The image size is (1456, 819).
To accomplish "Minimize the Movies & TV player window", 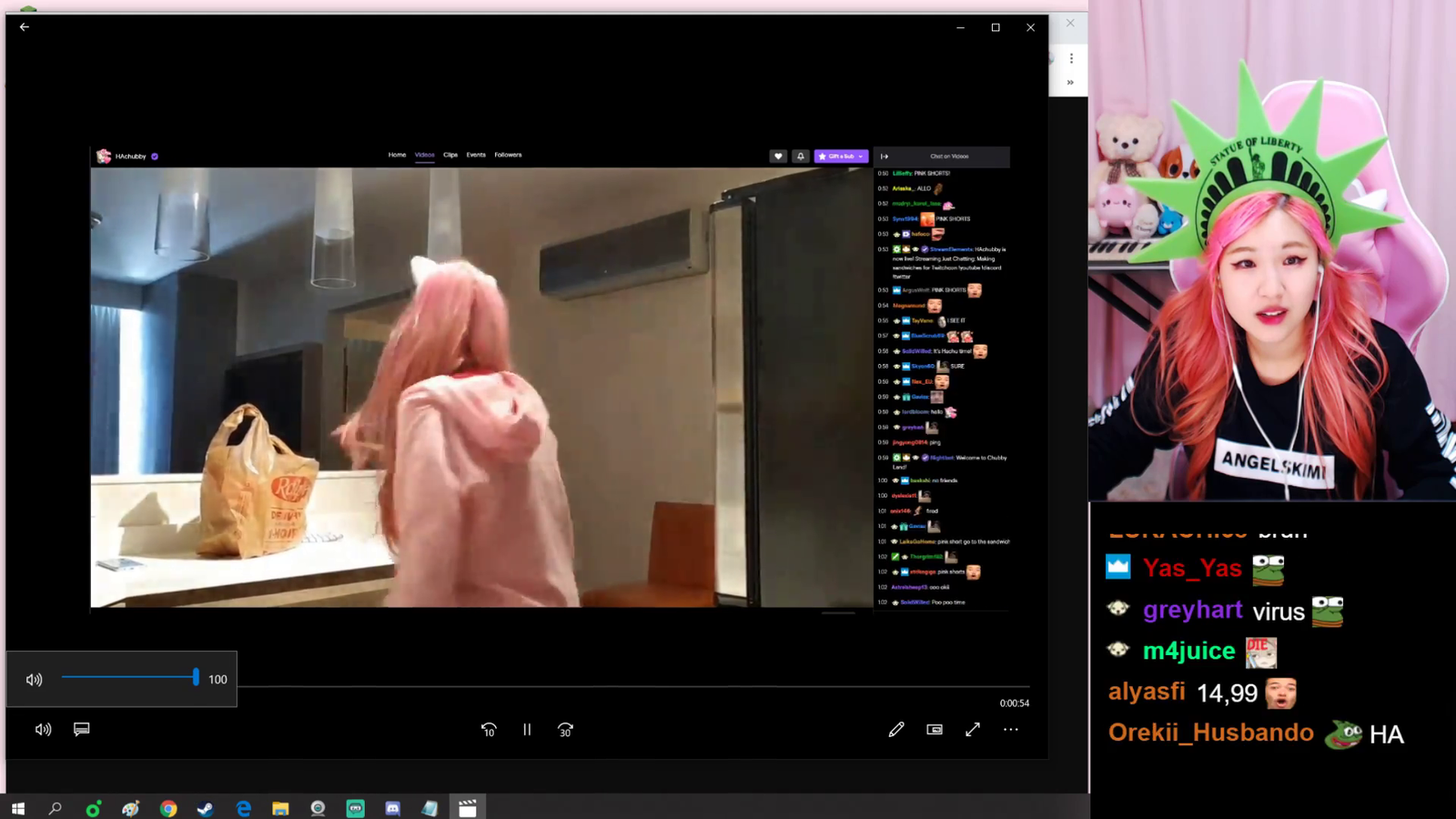I will coord(960,27).
